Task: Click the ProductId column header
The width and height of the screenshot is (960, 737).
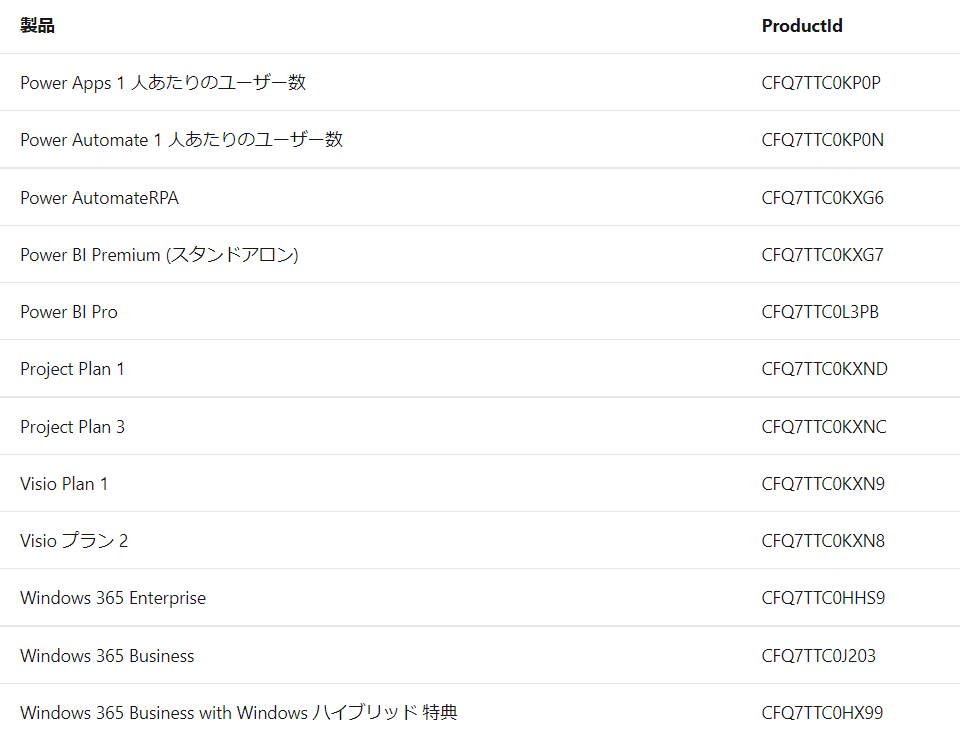Action: [x=802, y=26]
